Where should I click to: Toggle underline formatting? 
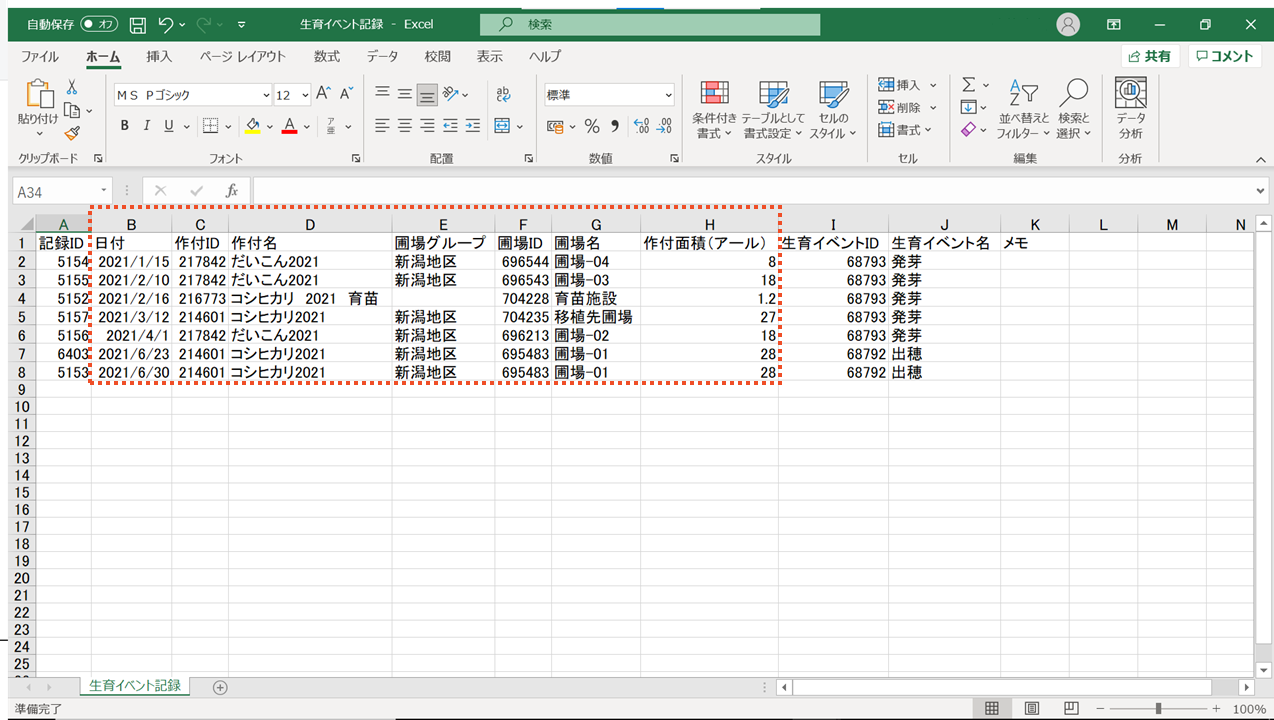coord(169,126)
